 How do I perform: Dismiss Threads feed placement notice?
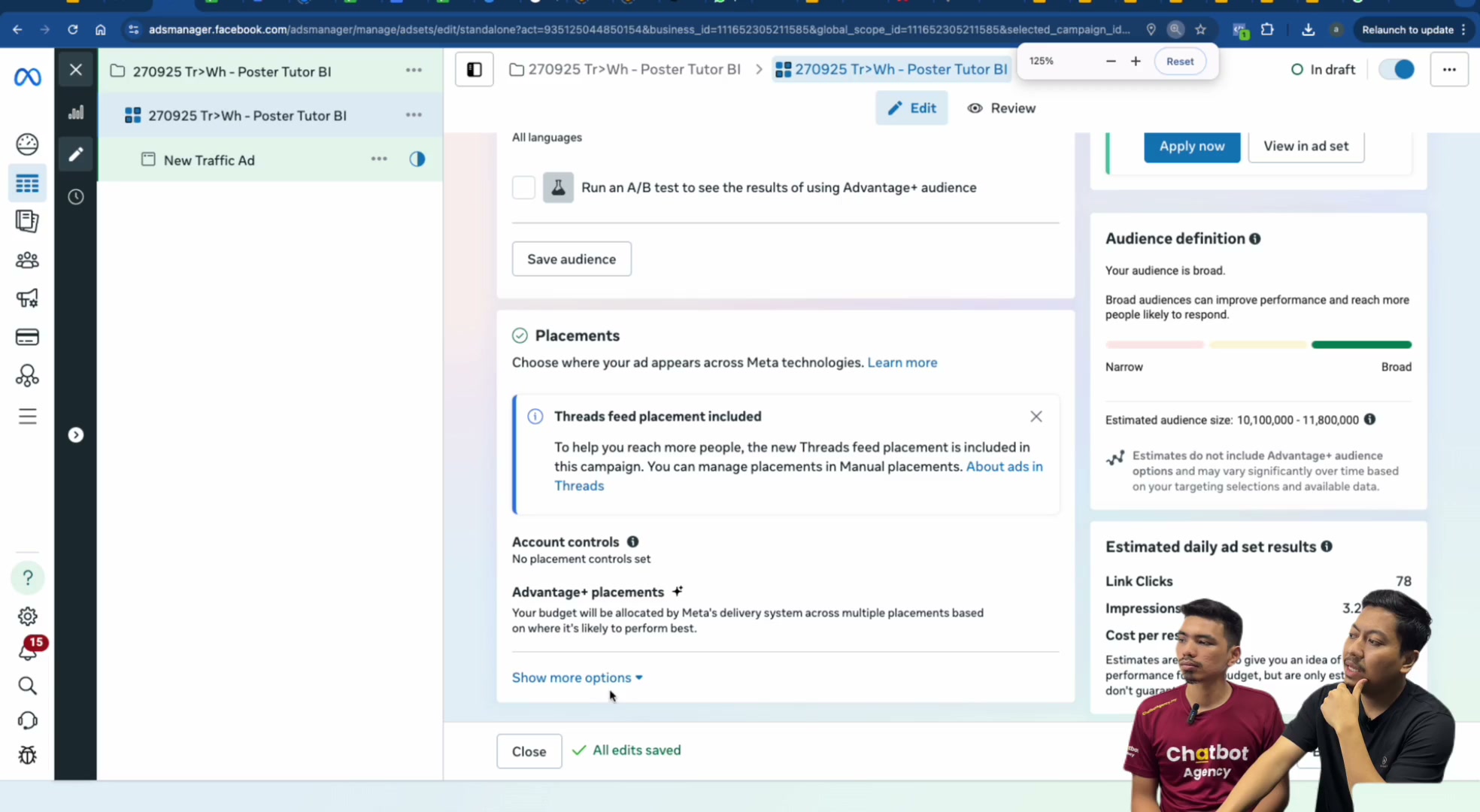1036,417
